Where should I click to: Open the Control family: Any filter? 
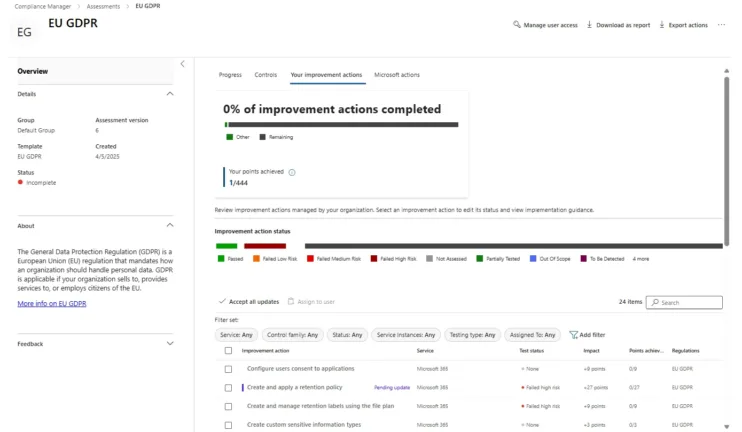click(x=292, y=335)
